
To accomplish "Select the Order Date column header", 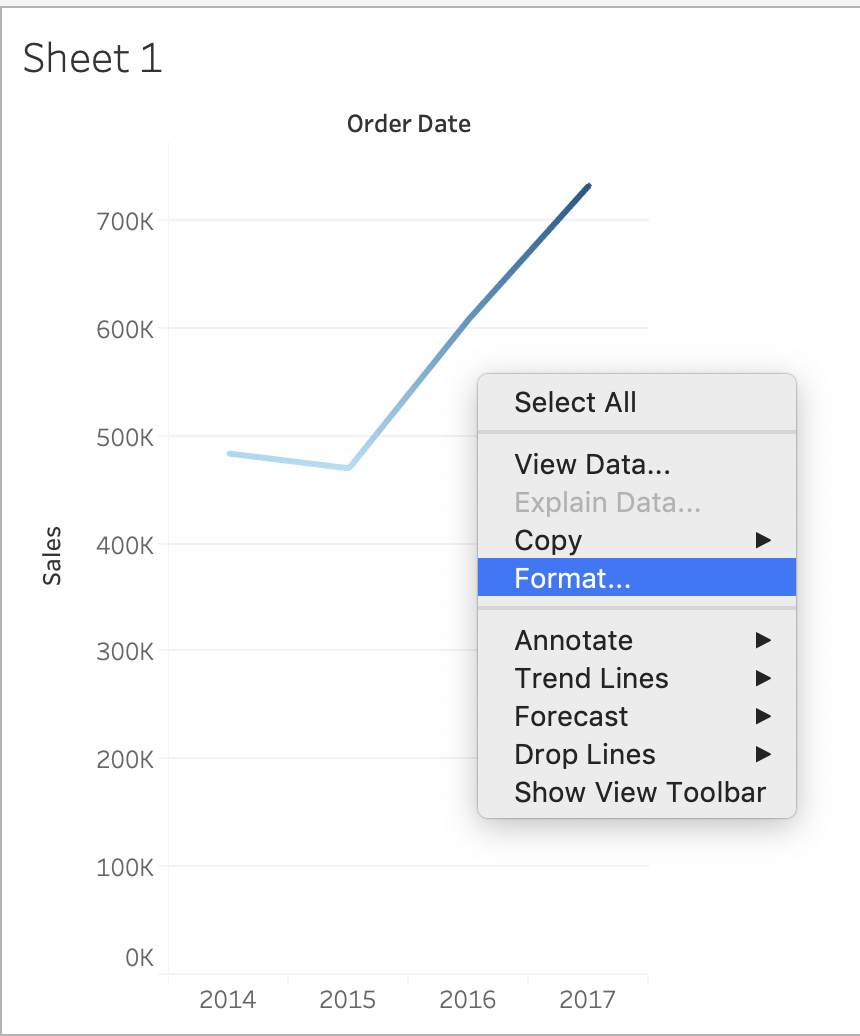I will tap(408, 124).
